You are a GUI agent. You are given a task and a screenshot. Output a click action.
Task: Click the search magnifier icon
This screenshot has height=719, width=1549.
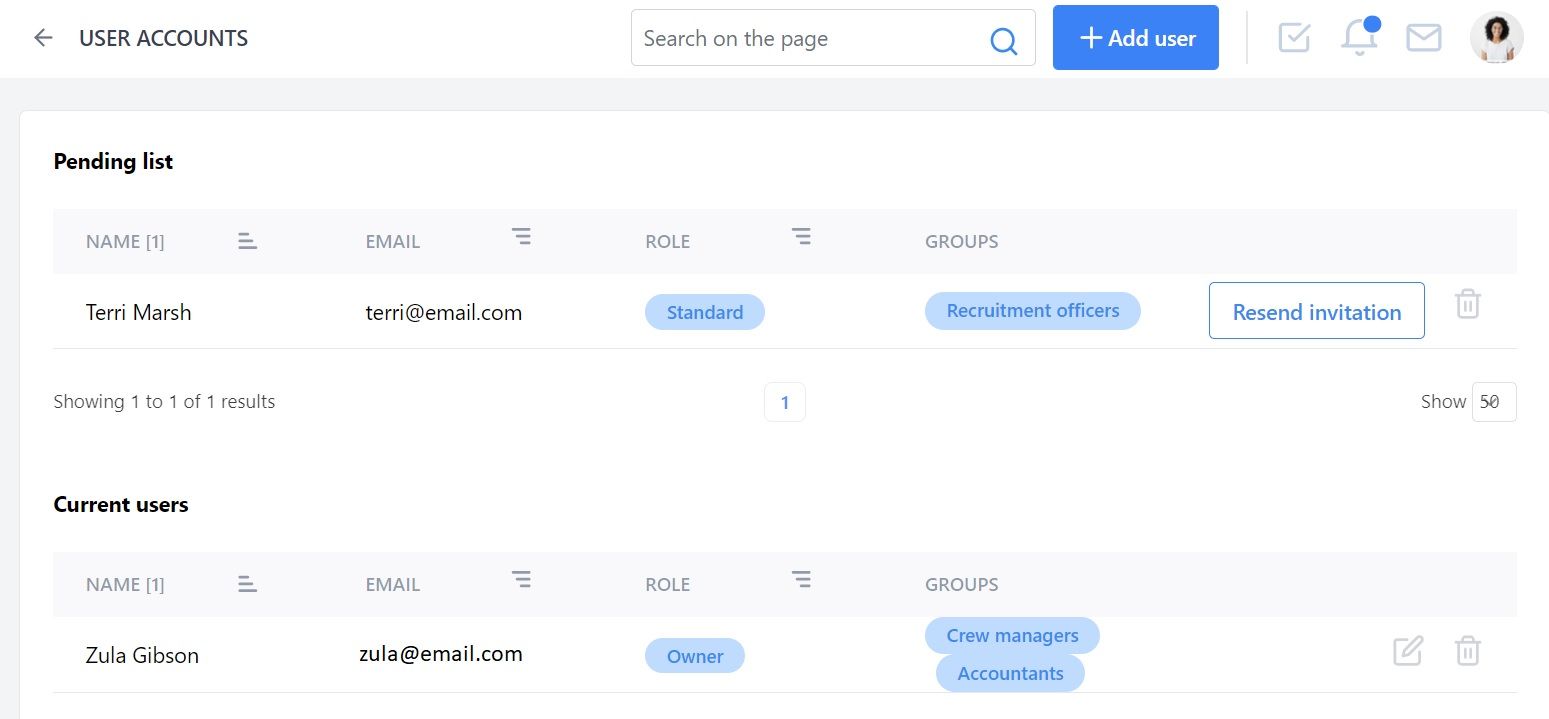click(1003, 40)
